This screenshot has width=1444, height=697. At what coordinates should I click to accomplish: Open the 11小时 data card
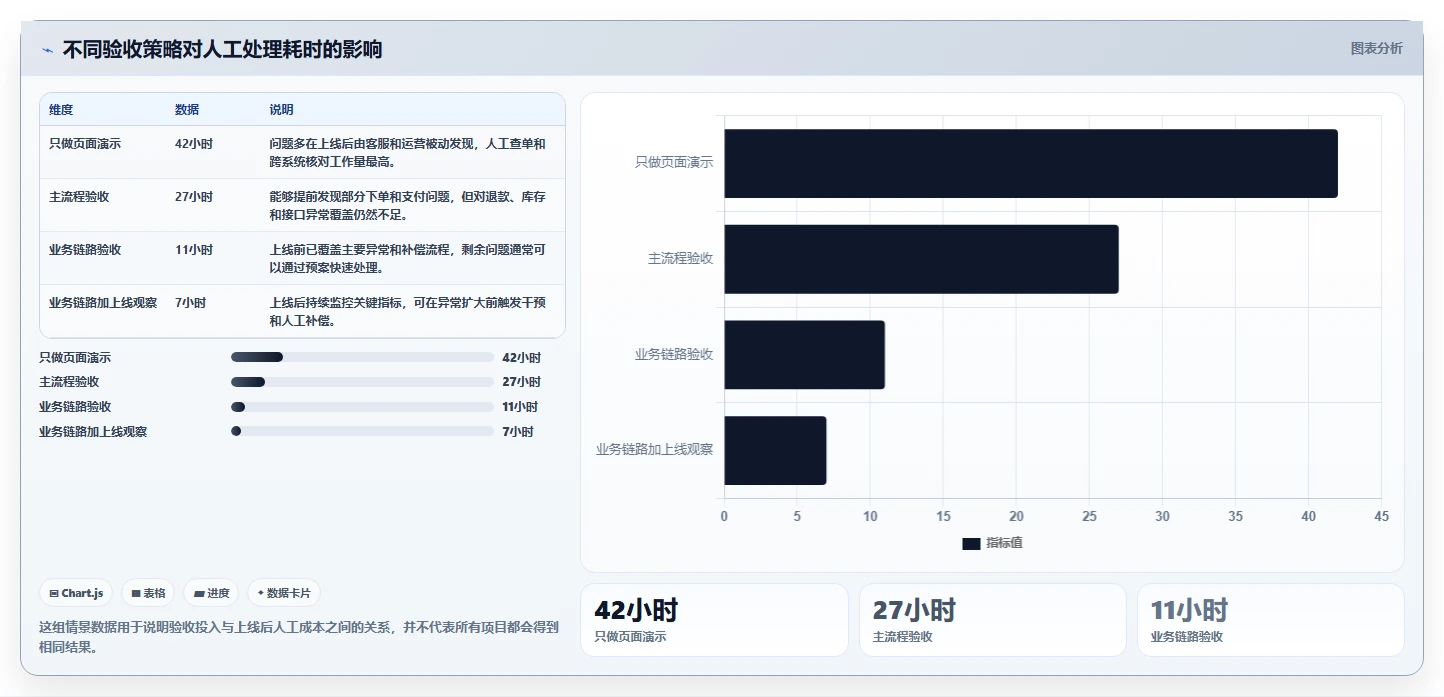pos(1271,620)
